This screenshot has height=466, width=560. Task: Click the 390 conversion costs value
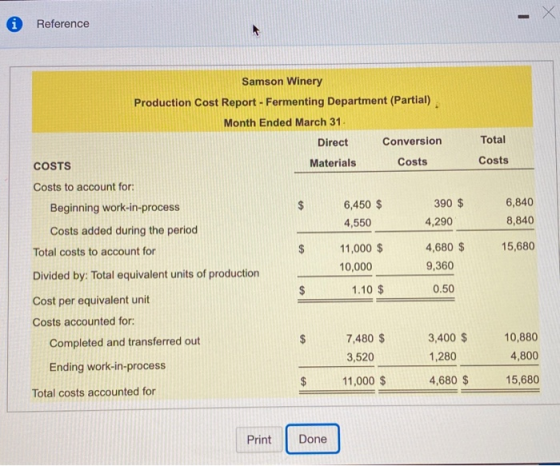[x=443, y=204]
